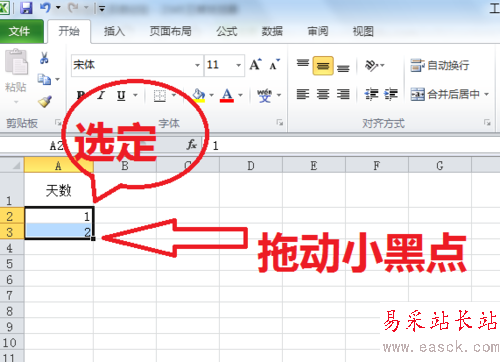Select column G header
Image resolution: width=500 pixels, height=362 pixels.
[x=440, y=166]
